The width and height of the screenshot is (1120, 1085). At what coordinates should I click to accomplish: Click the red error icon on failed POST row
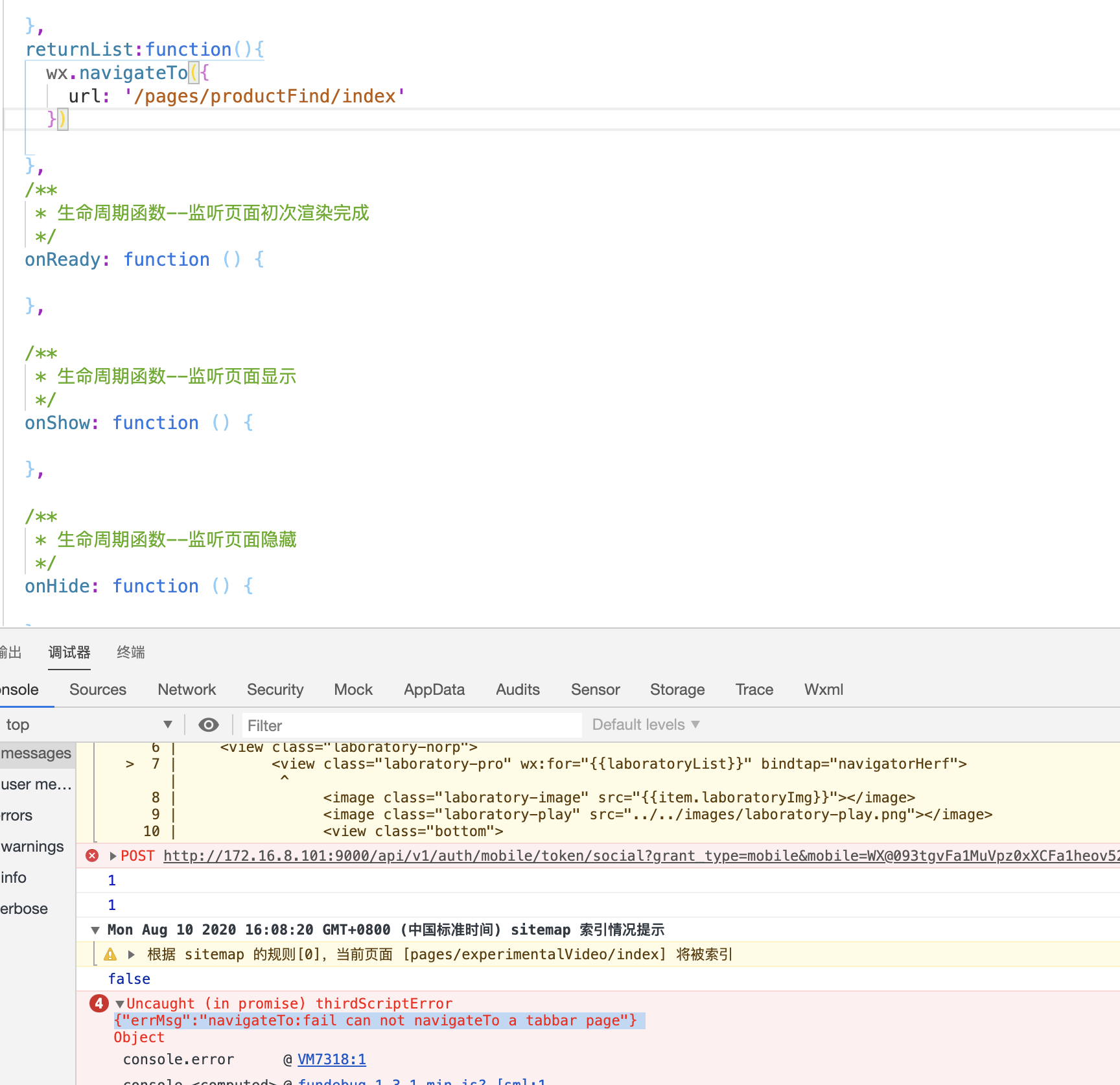coord(92,856)
